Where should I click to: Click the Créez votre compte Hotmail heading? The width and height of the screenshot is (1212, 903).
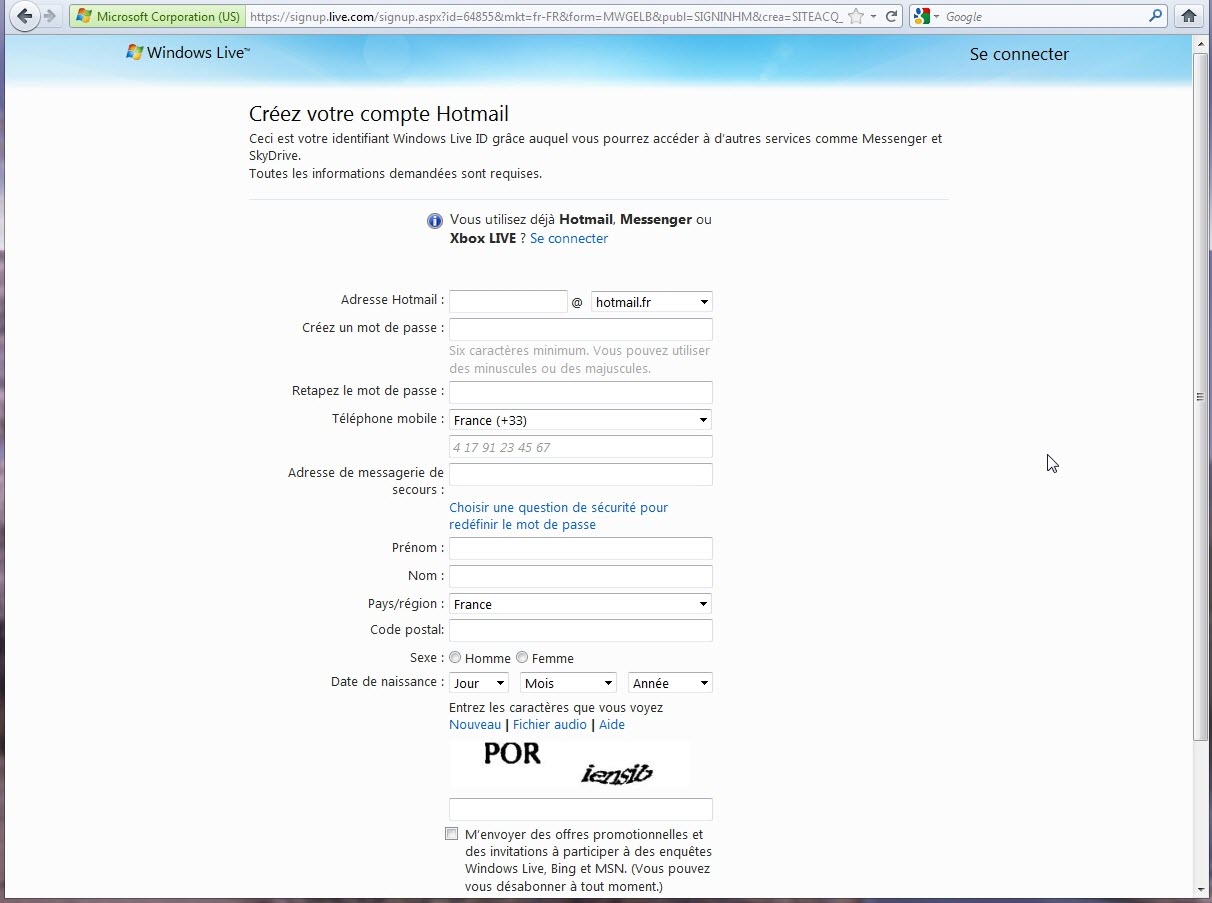coord(379,114)
